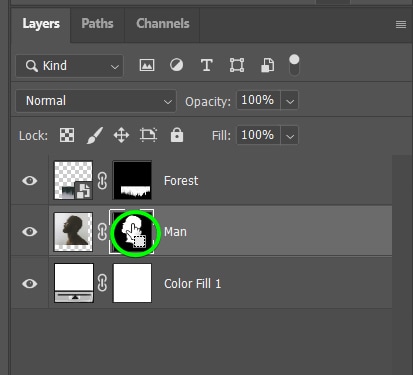Open the Kind filter dropdown
The width and height of the screenshot is (413, 375).
point(70,66)
